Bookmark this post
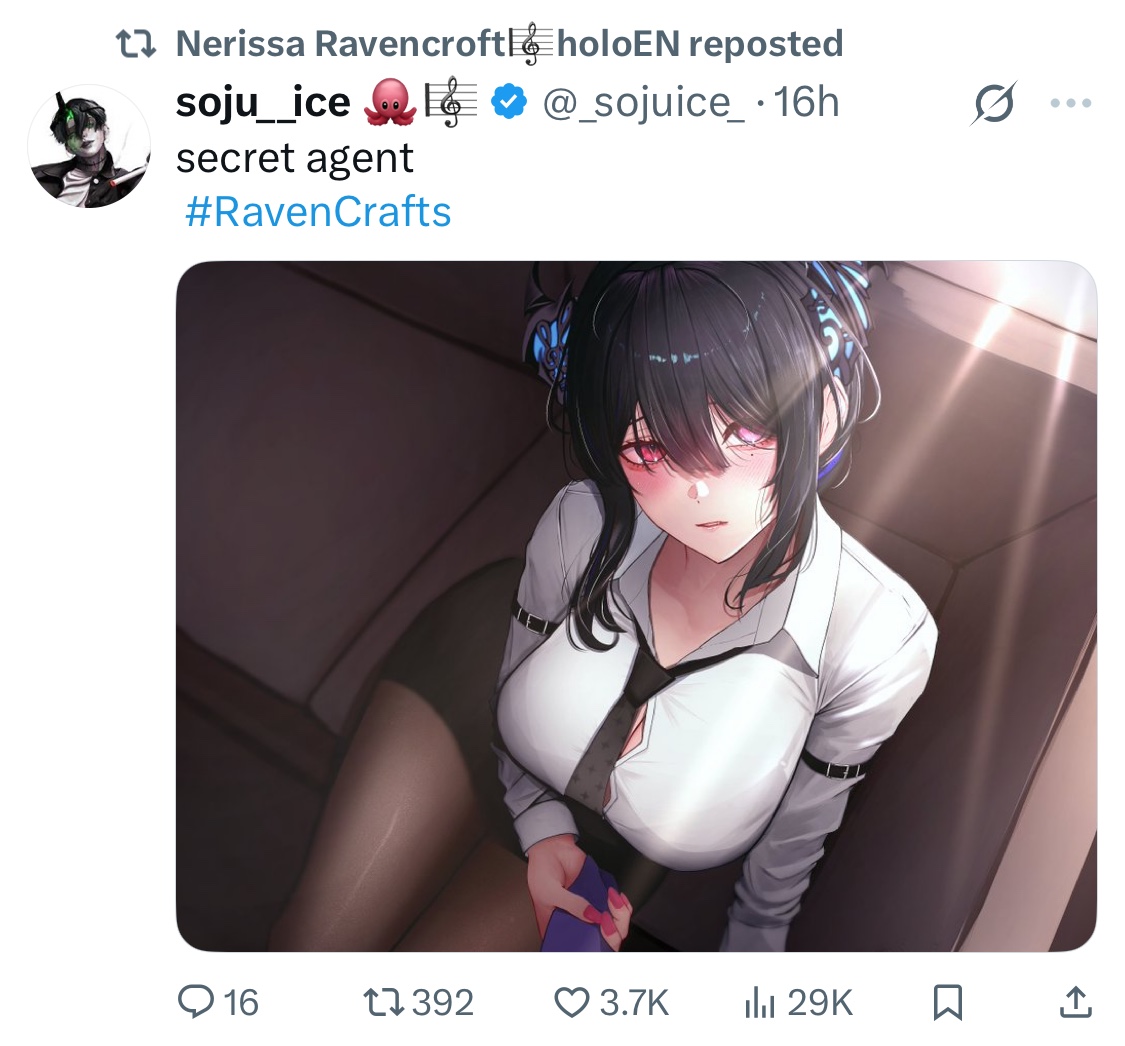 tap(947, 1002)
